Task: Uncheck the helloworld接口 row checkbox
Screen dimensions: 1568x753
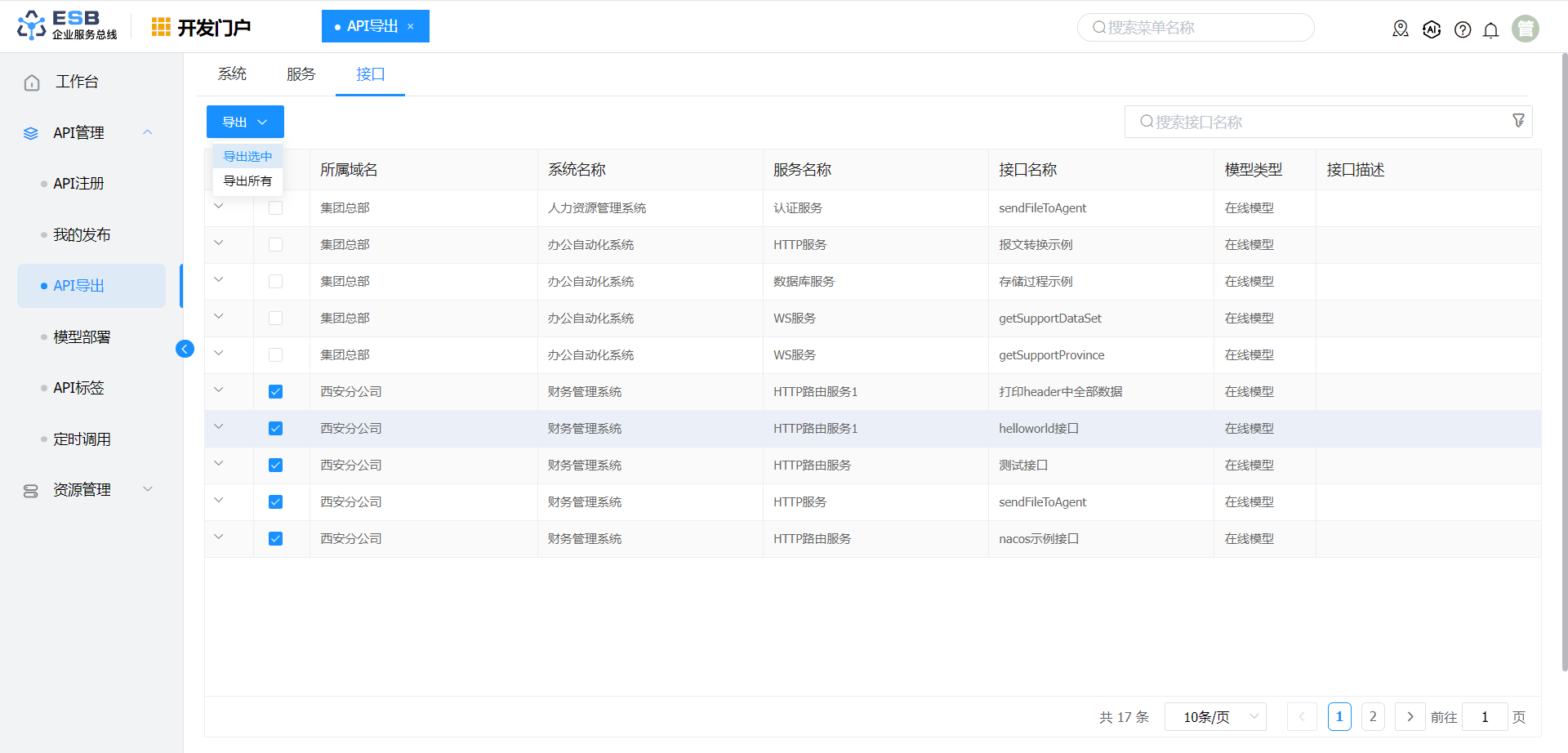Action: [x=276, y=429]
